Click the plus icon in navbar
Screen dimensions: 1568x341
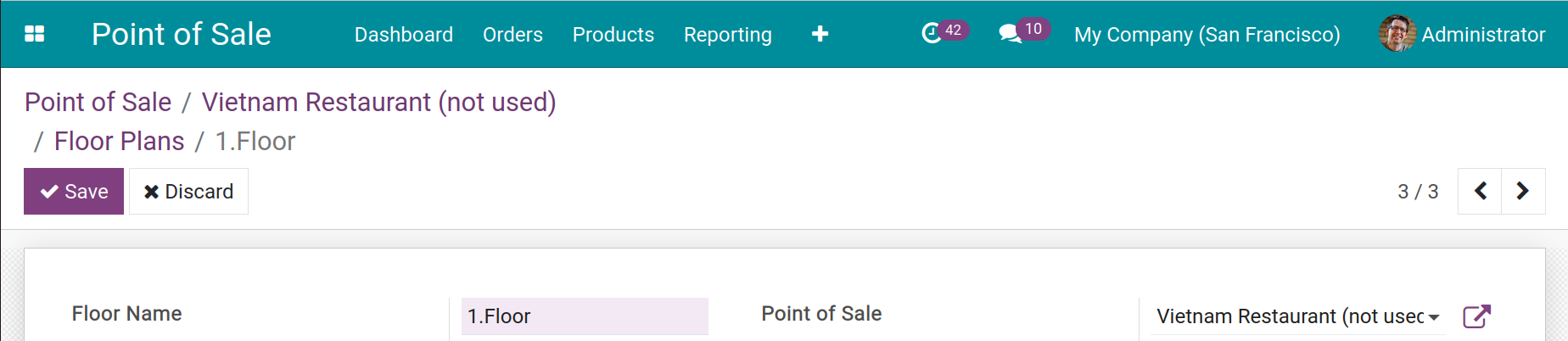tap(820, 34)
